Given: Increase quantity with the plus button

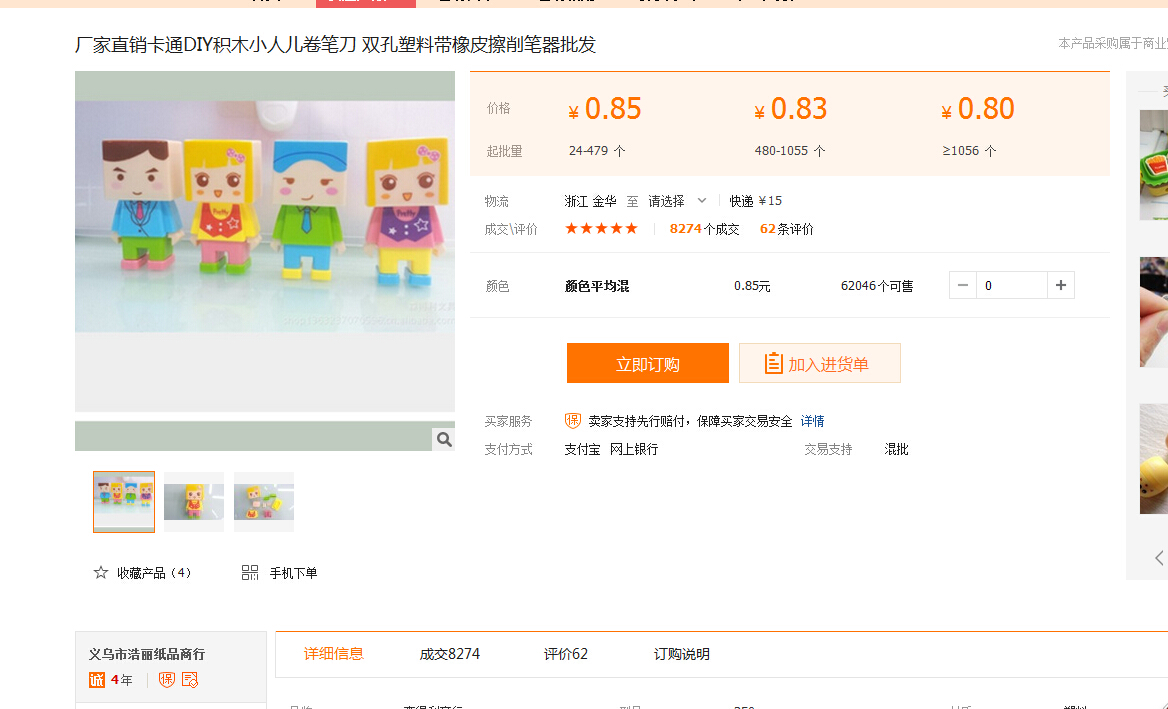Looking at the screenshot, I should click(x=1061, y=286).
